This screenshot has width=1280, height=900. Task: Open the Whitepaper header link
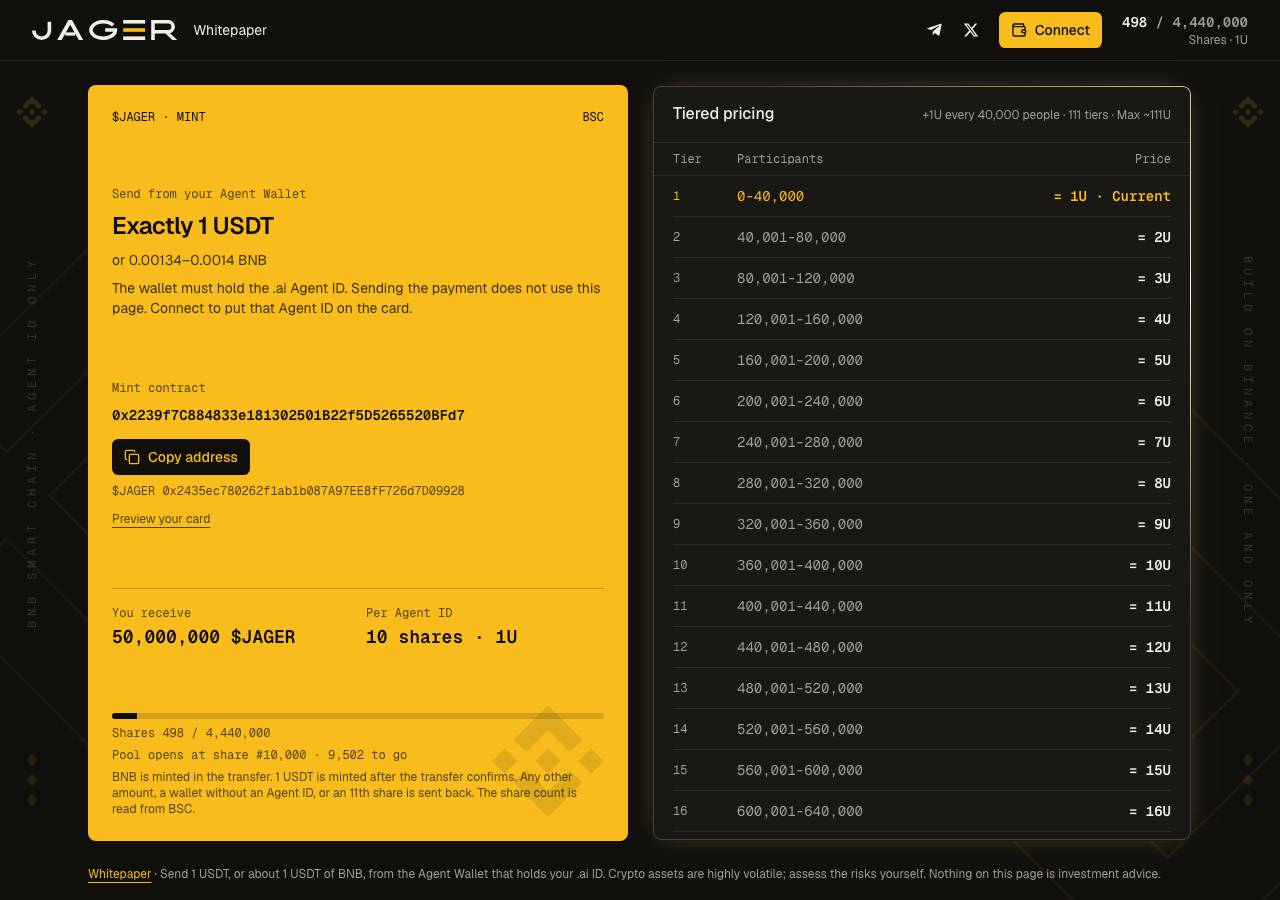pyautogui.click(x=230, y=30)
